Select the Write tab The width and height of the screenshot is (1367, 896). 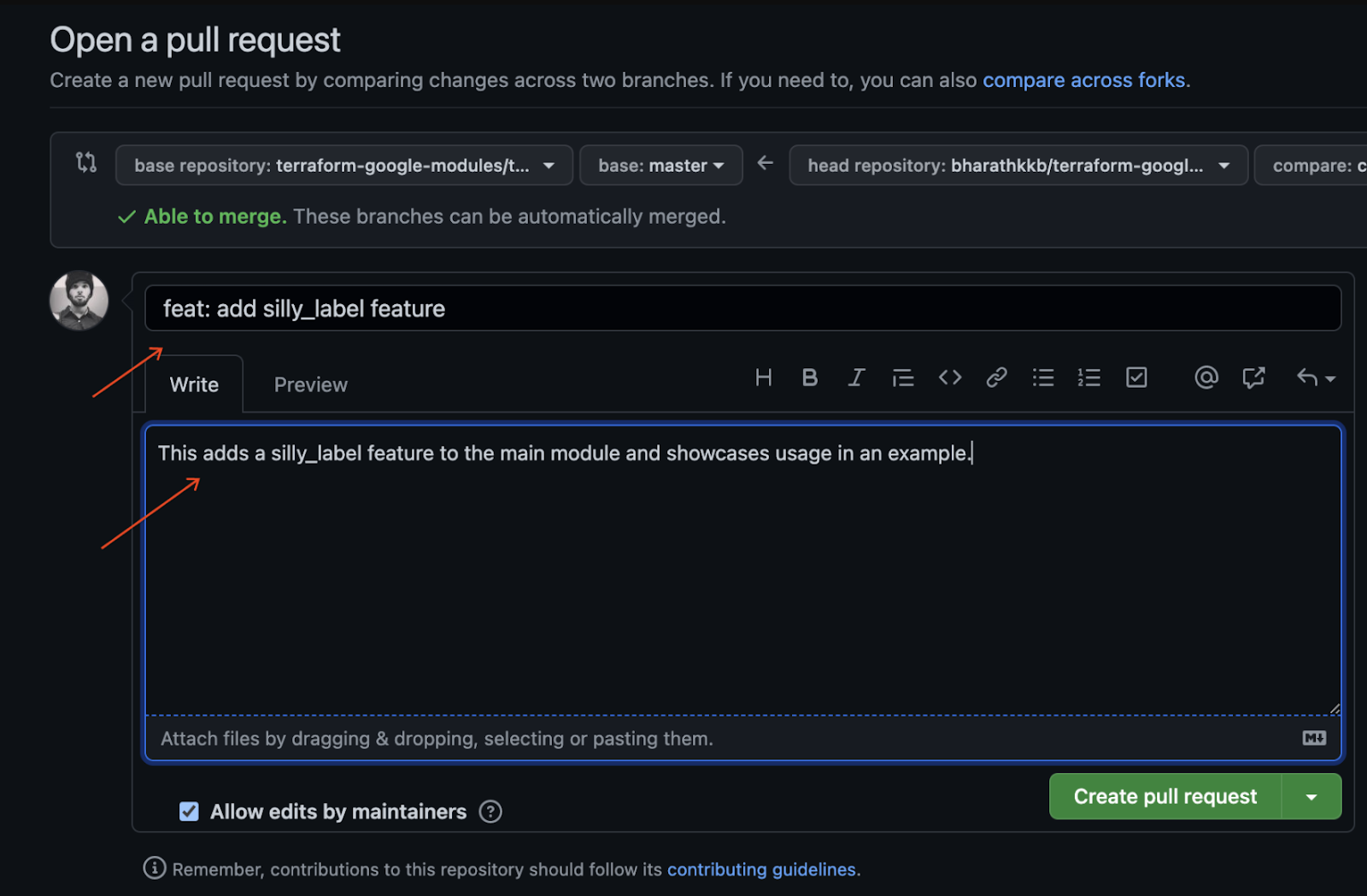(x=194, y=385)
